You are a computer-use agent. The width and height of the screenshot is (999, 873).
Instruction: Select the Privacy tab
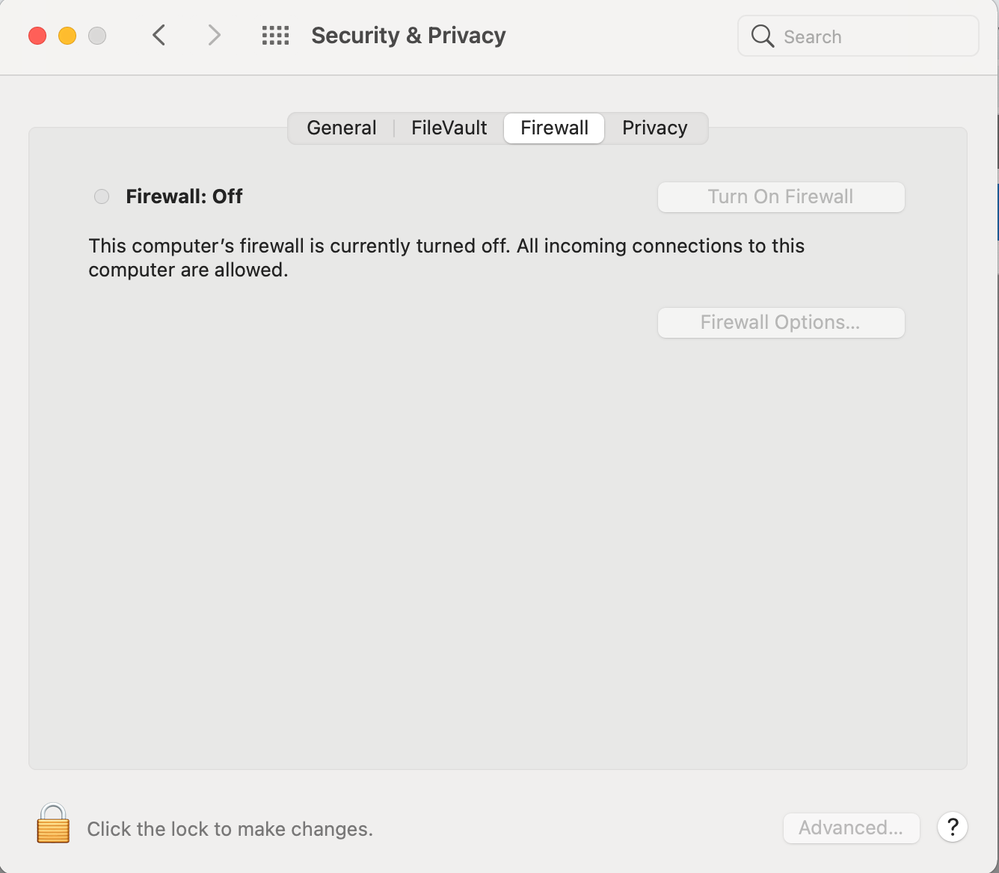pyautogui.click(x=654, y=128)
